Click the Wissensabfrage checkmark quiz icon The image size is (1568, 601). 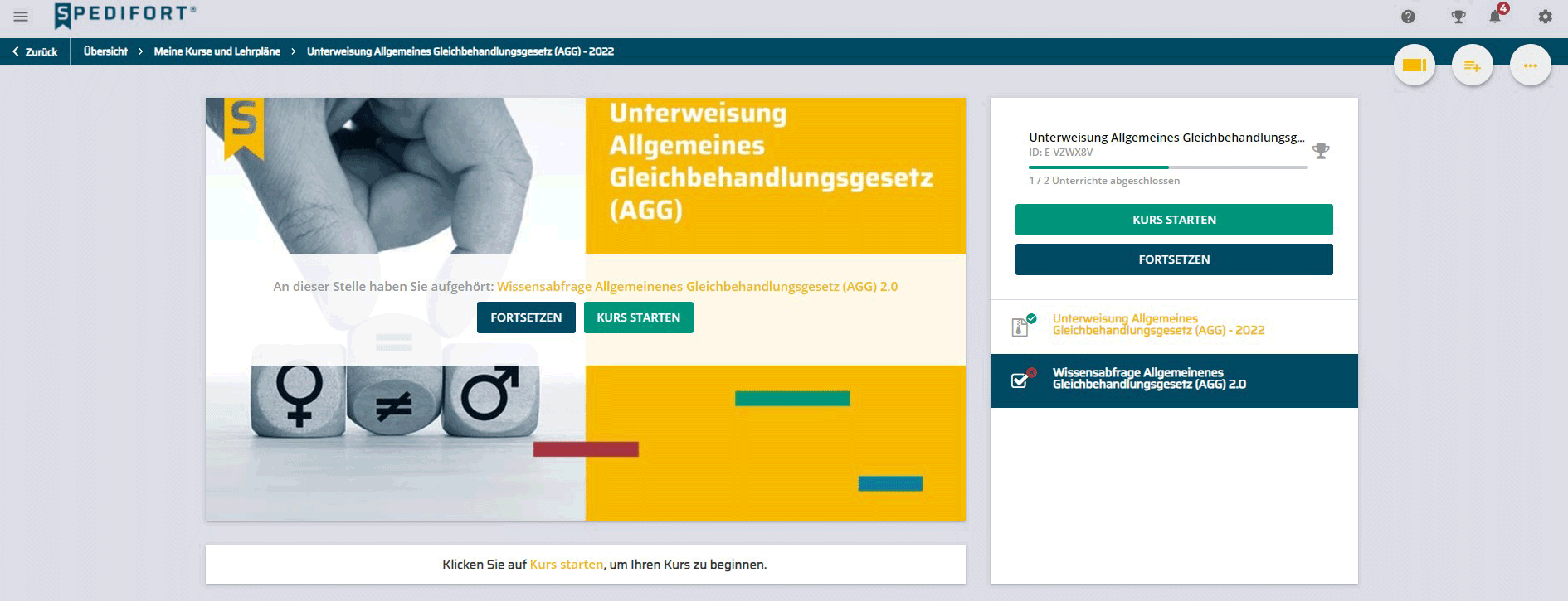pos(1020,380)
